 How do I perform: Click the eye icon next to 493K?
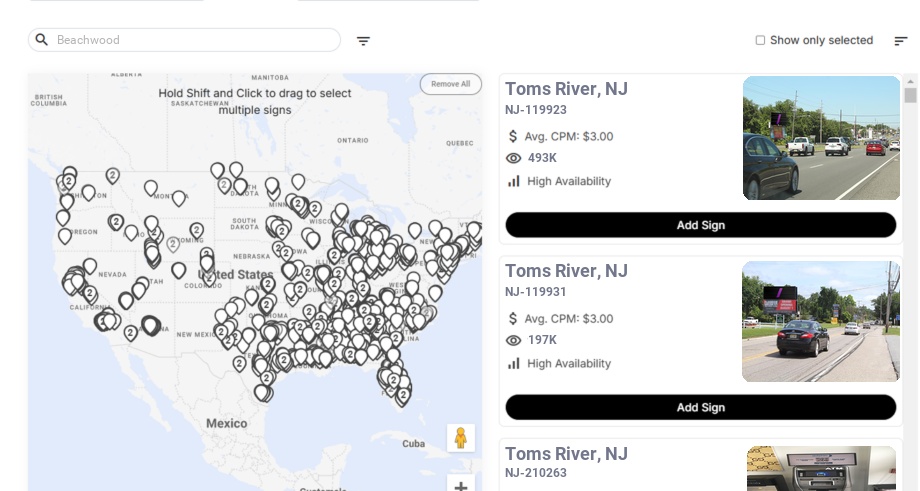(514, 158)
